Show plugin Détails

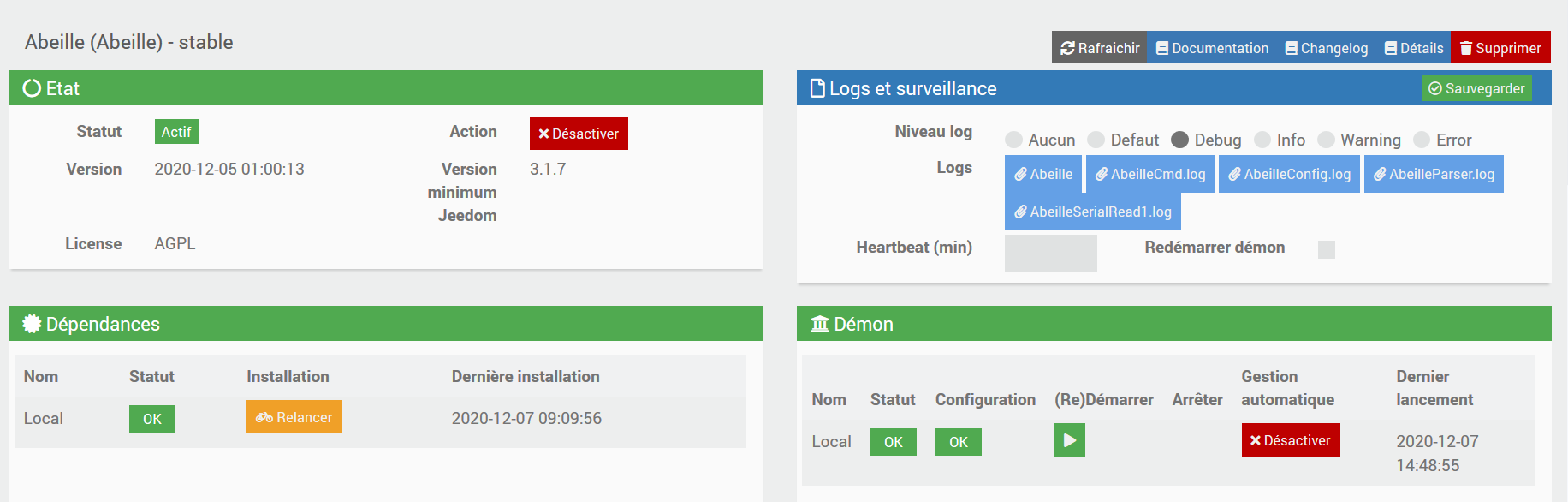(x=1414, y=48)
